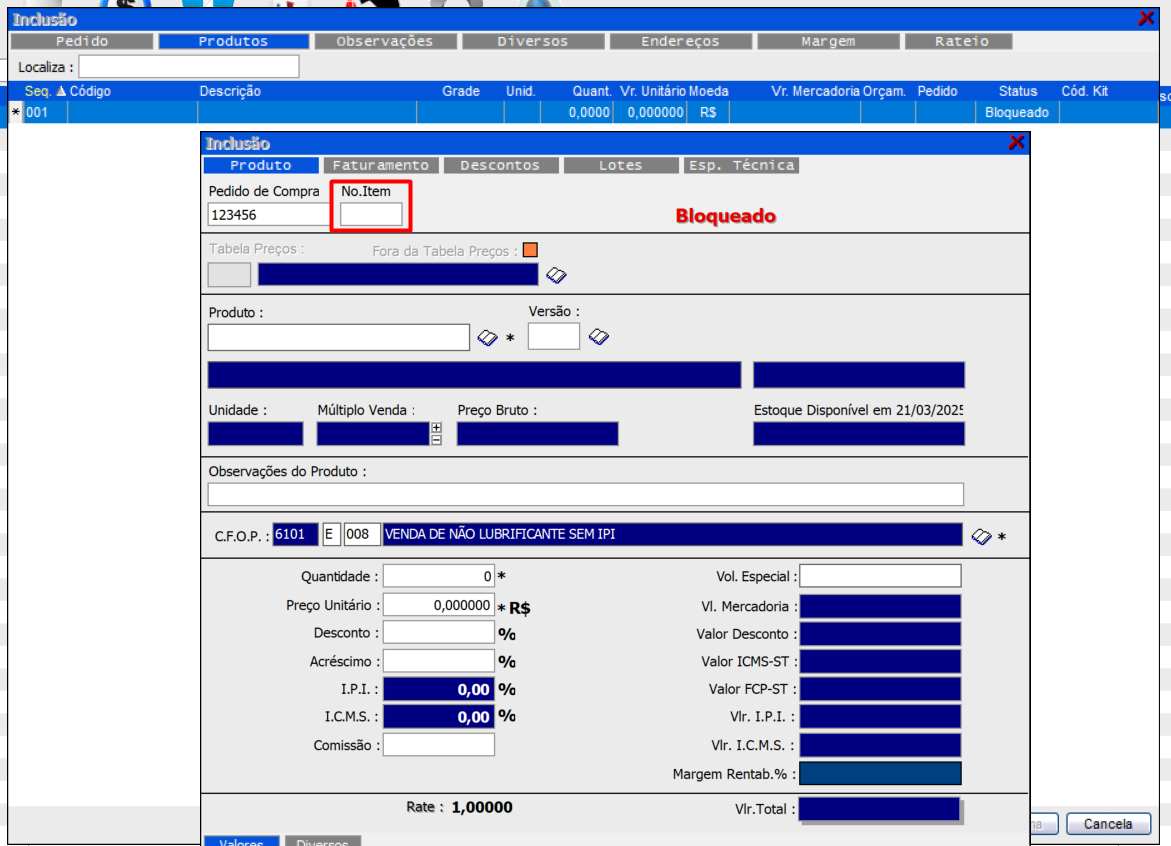The height and width of the screenshot is (846, 1171).
Task: Close the inner Inclusão product dialog
Action: click(1016, 143)
